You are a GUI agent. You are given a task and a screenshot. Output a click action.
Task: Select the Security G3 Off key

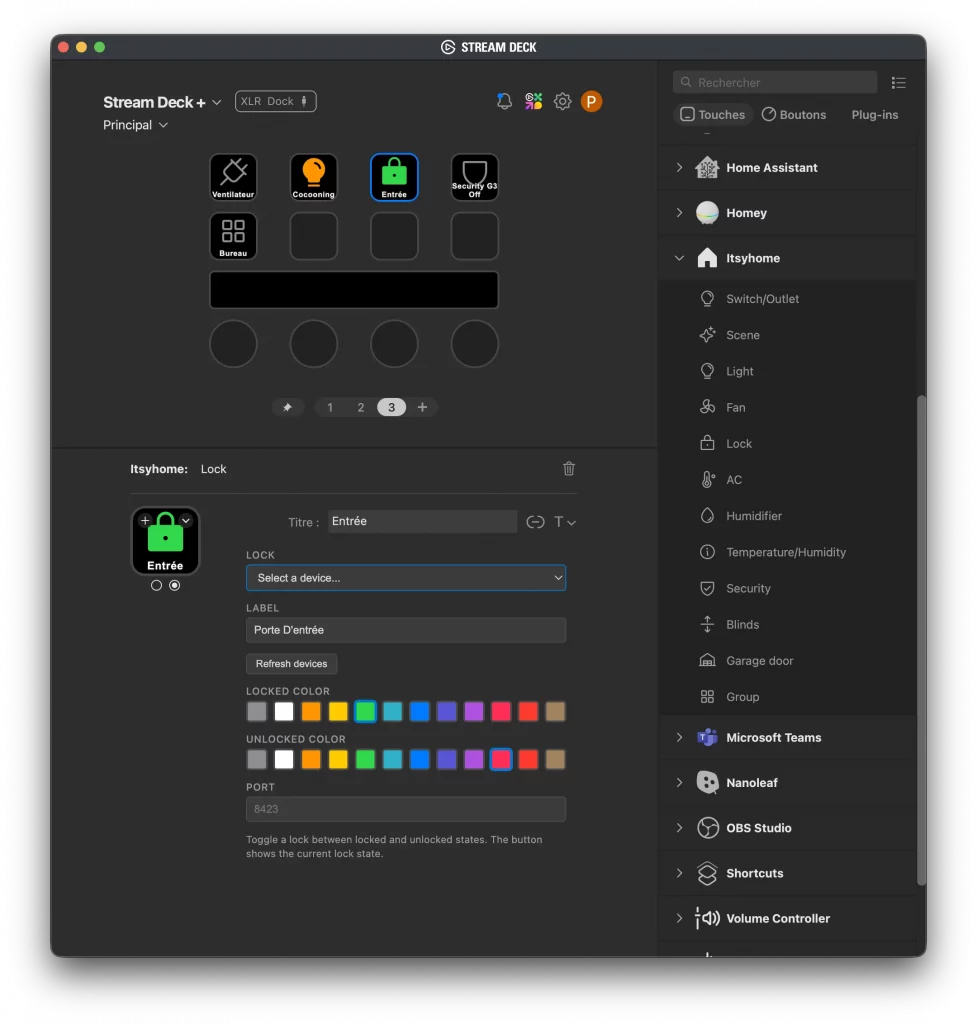(474, 177)
